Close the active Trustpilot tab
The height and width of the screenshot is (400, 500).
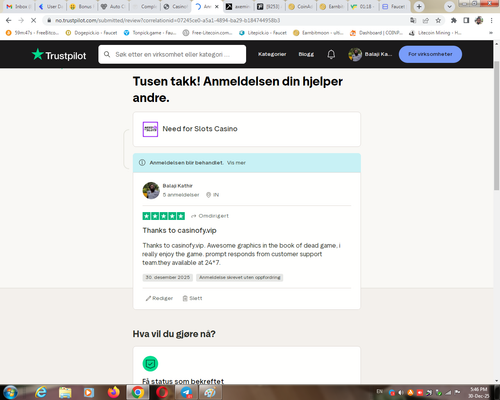pyautogui.click(x=217, y=6)
